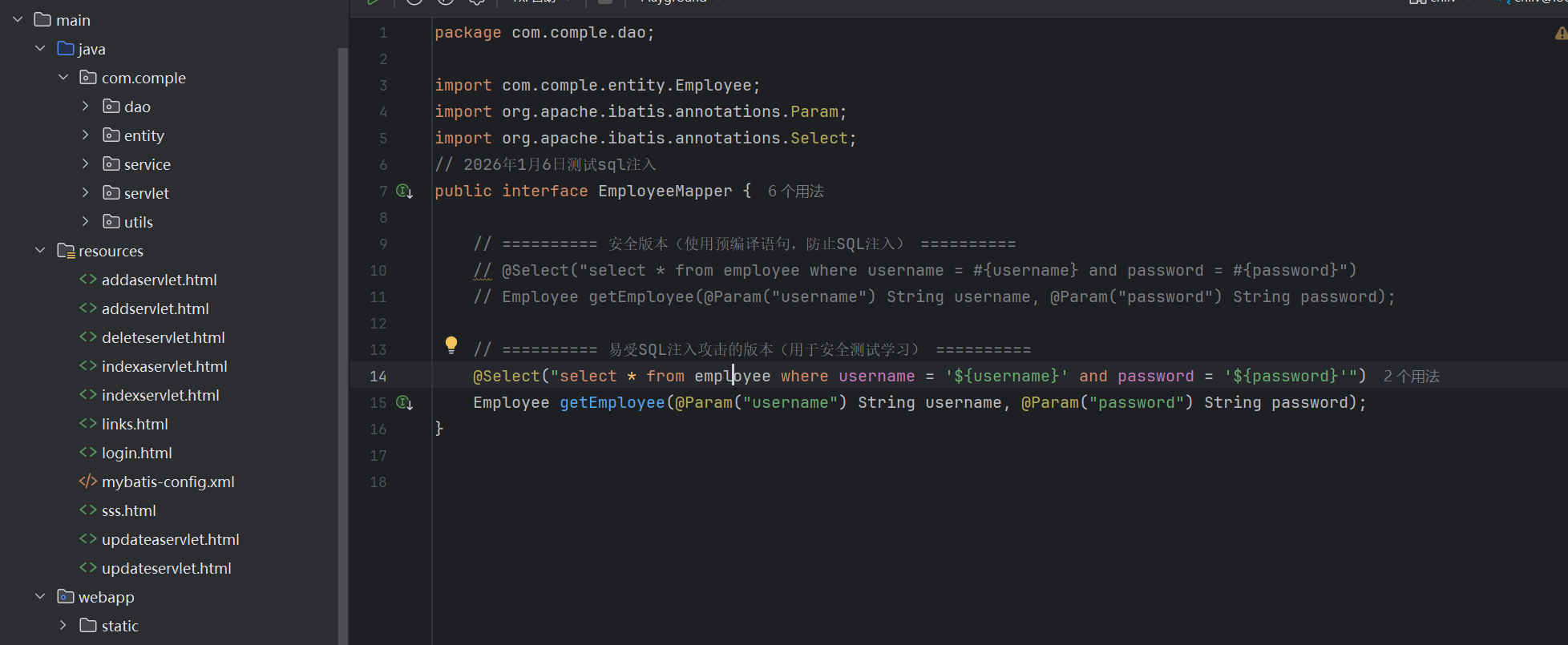Click the HTML file icon of addservlet.html
This screenshot has width=1568, height=645.
tap(88, 308)
